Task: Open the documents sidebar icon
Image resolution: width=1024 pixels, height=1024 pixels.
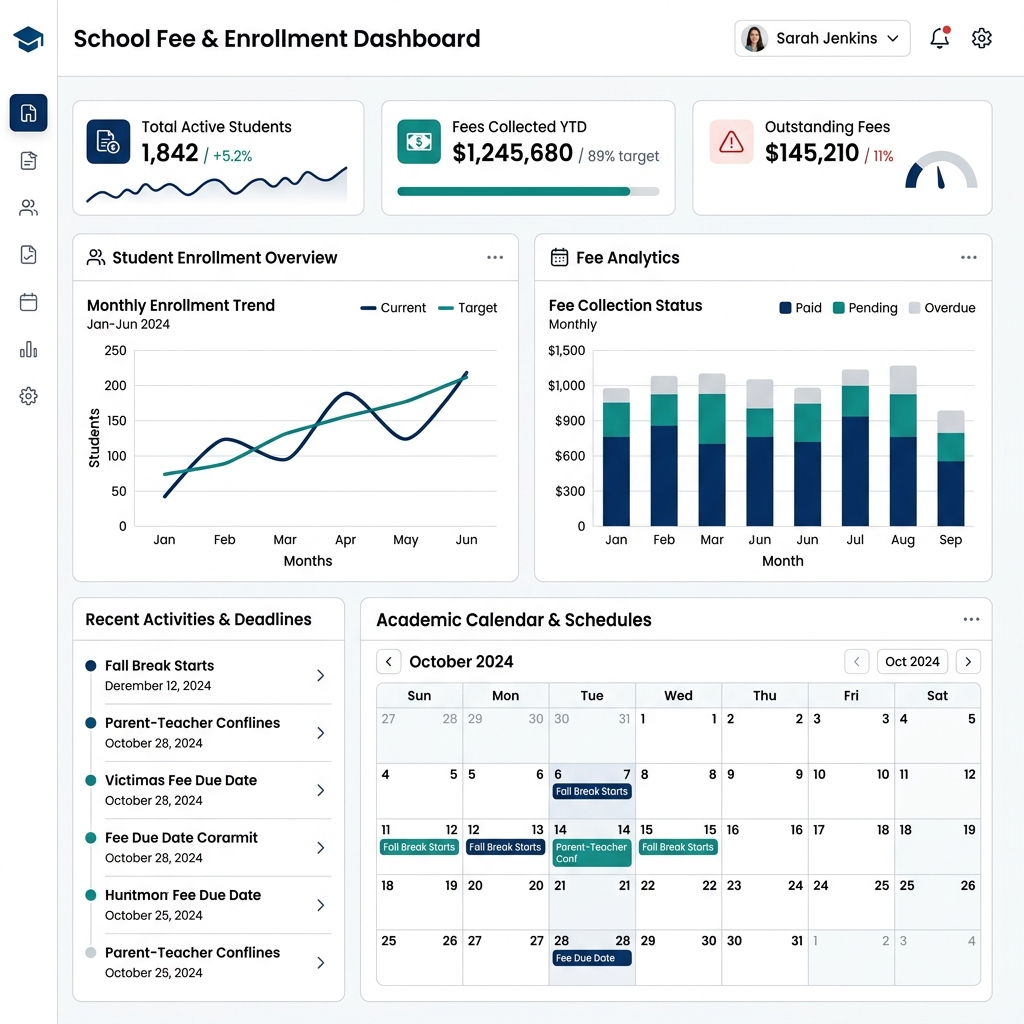Action: coord(28,161)
